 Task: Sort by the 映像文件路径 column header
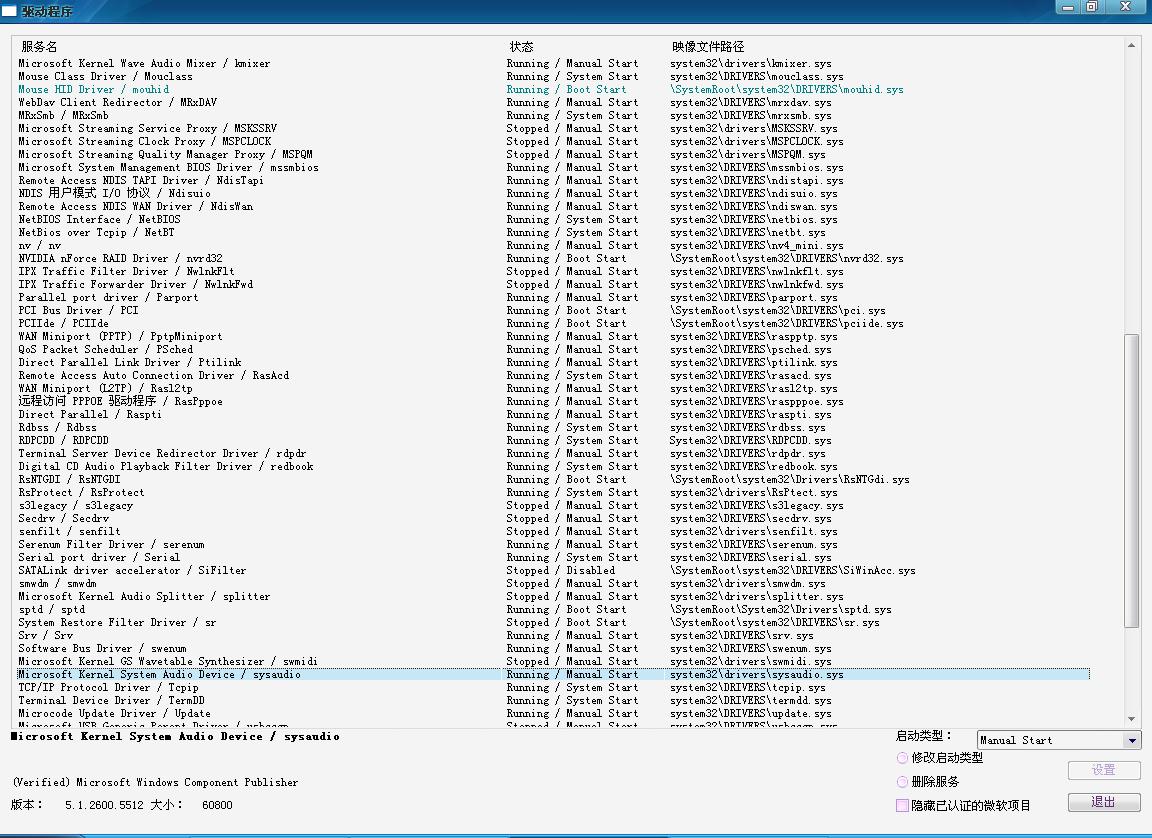pos(708,46)
